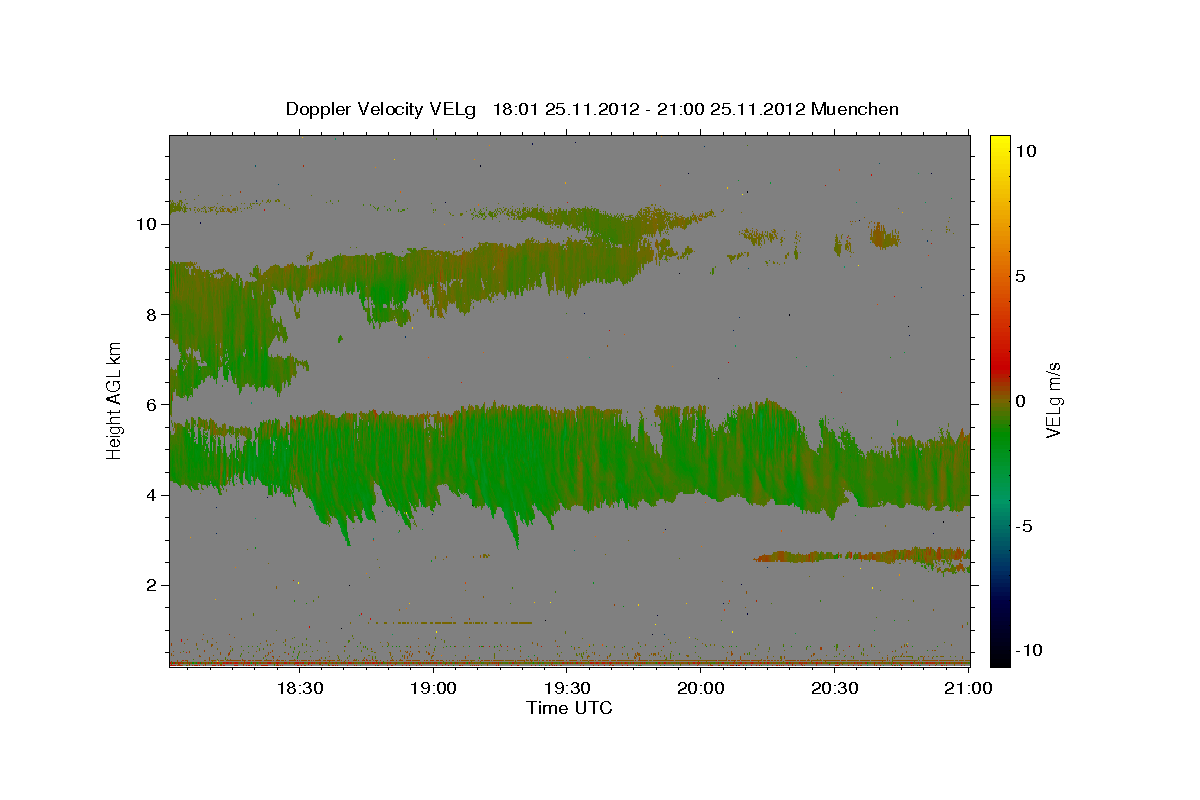Click the 'Time UTC' axis label

(569, 708)
